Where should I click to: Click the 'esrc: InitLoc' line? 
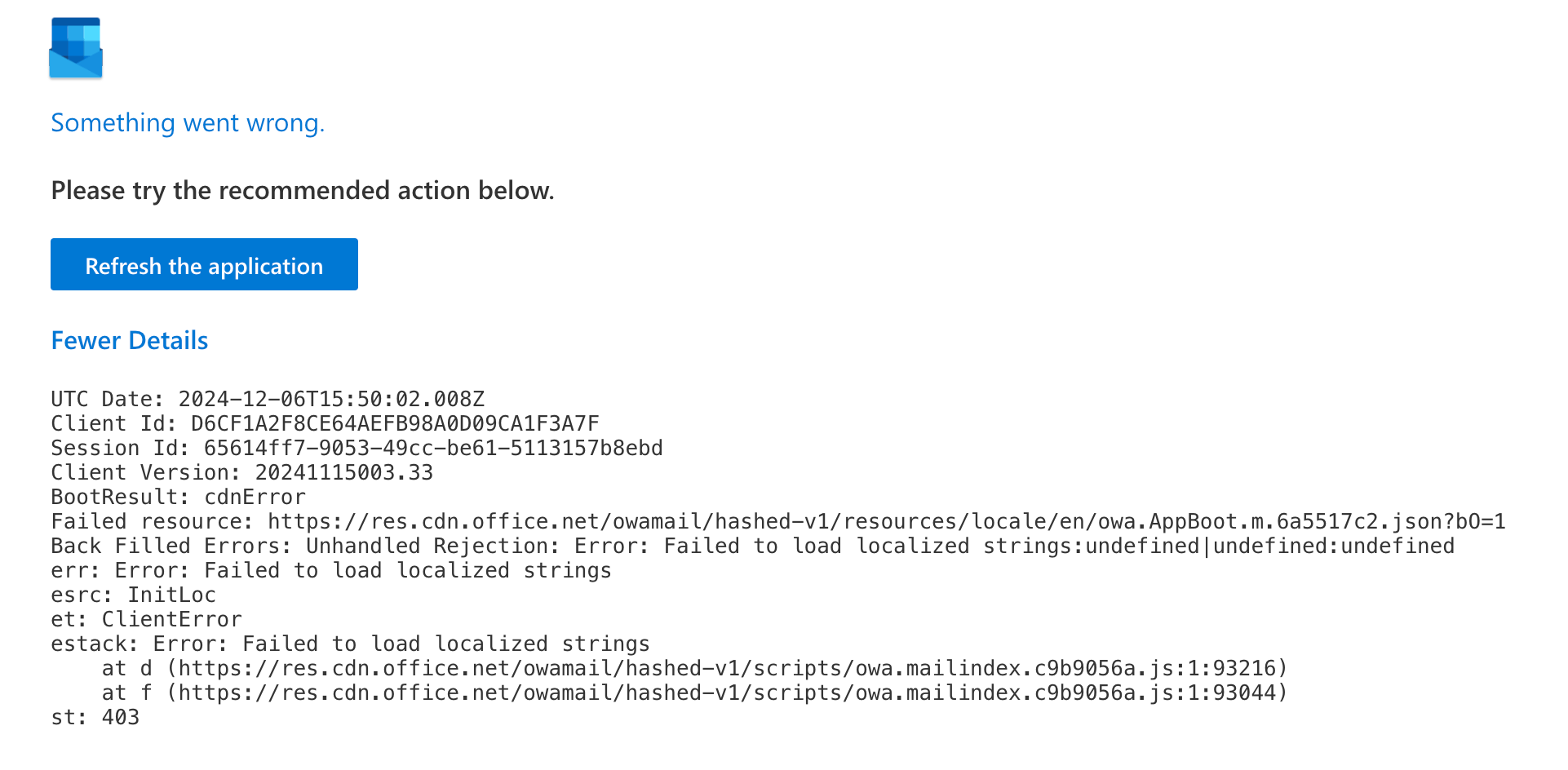point(133,595)
